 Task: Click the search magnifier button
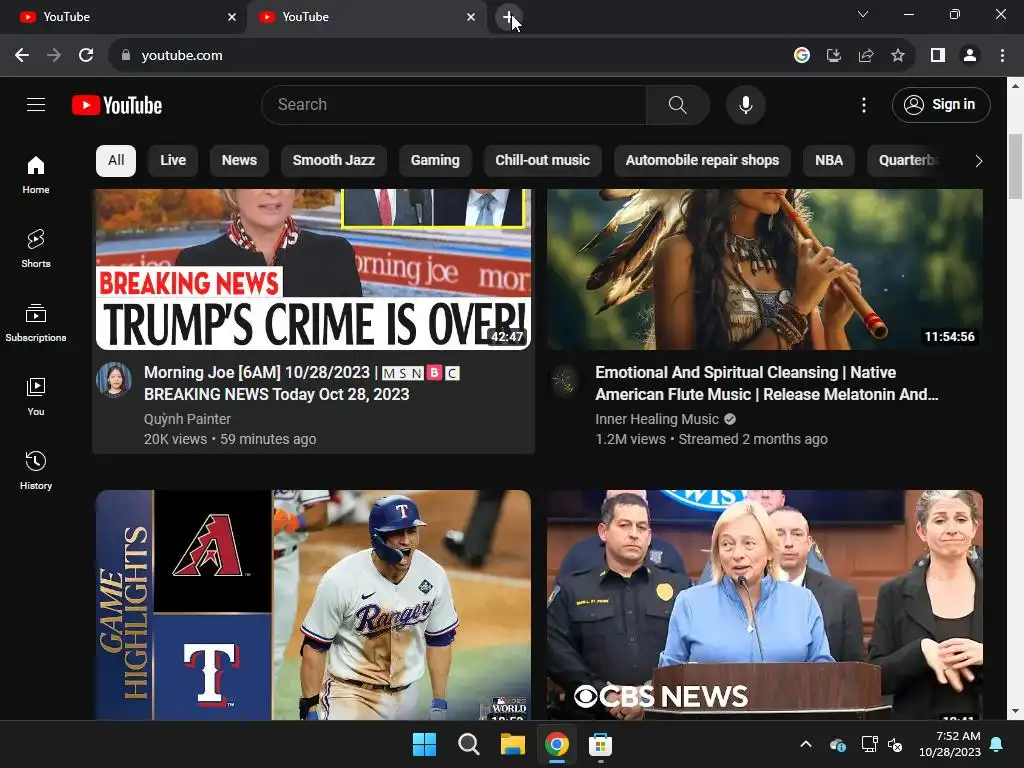[677, 104]
